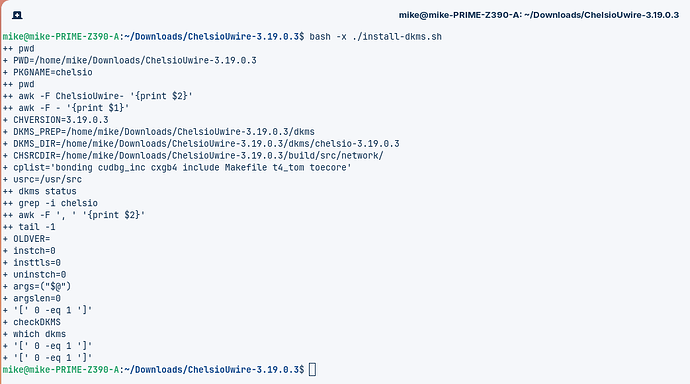Image resolution: width=690 pixels, height=384 pixels.
Task: Click the PKGNAME=chelsio output line
Action: coord(48,72)
